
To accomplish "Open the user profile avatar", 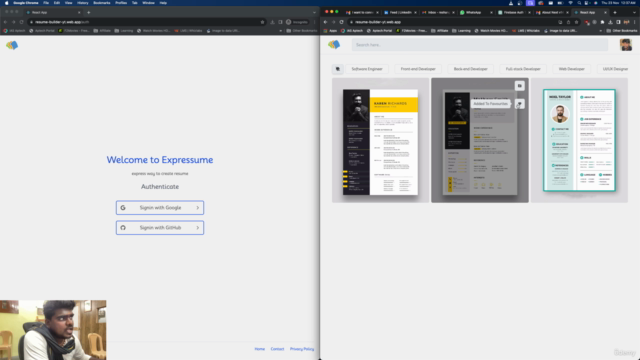I will pos(626,45).
